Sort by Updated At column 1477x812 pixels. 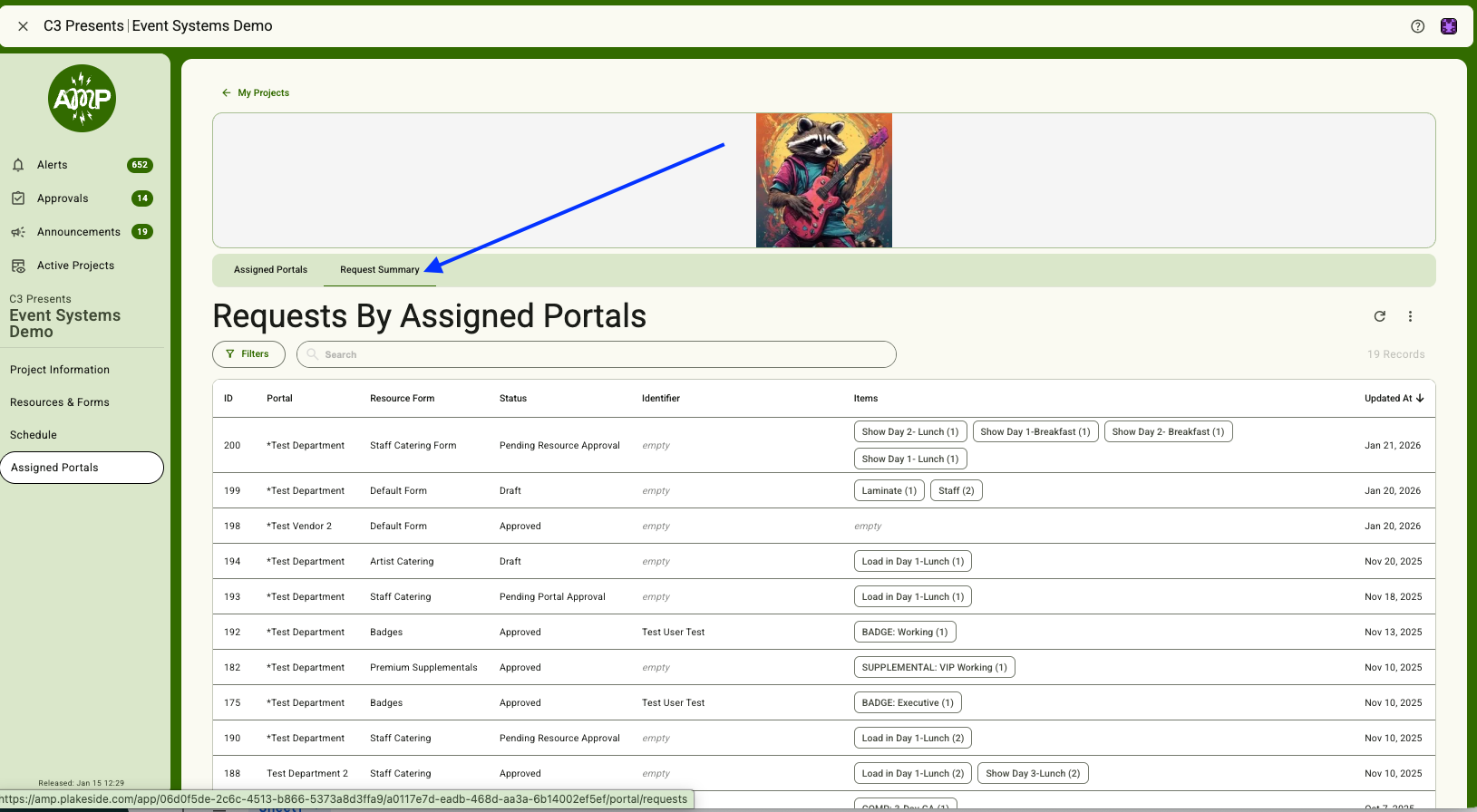click(1394, 399)
